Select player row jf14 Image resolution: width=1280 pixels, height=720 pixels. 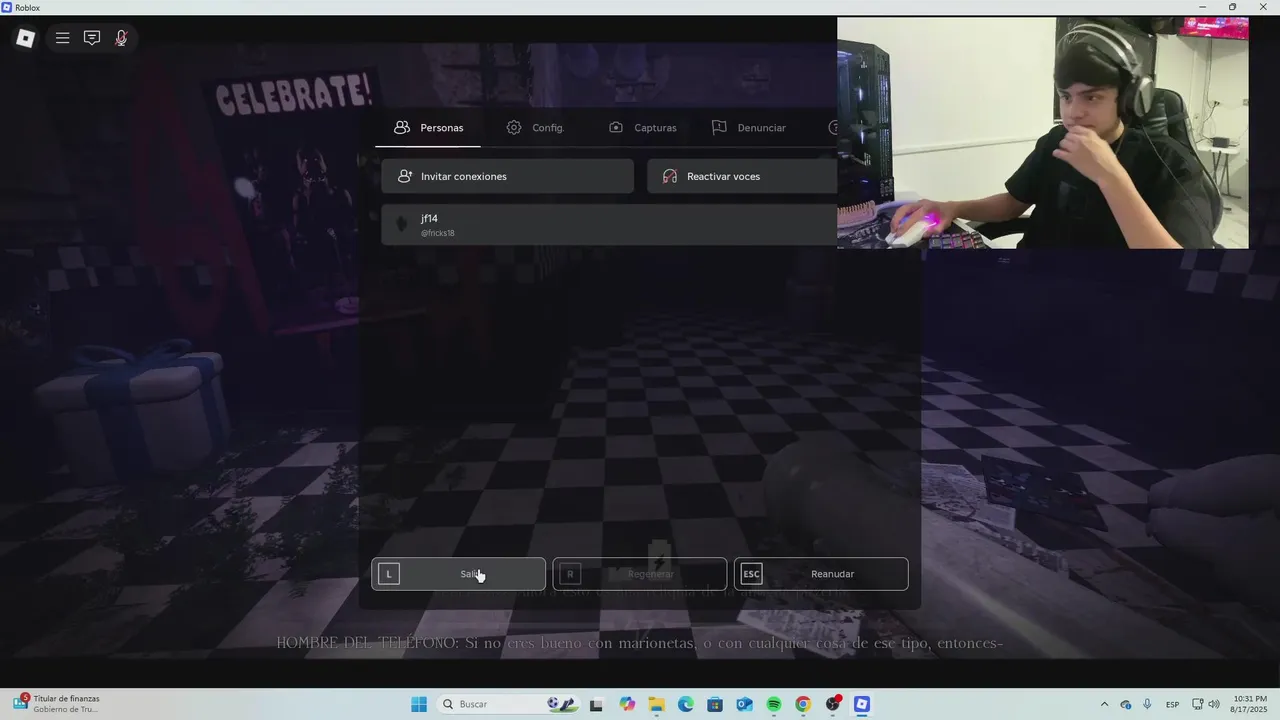pos(609,225)
